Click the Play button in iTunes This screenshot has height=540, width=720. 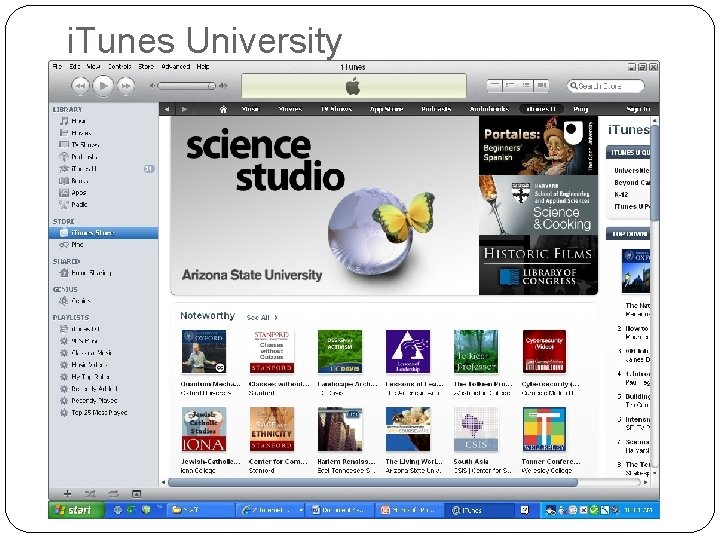coord(103,85)
